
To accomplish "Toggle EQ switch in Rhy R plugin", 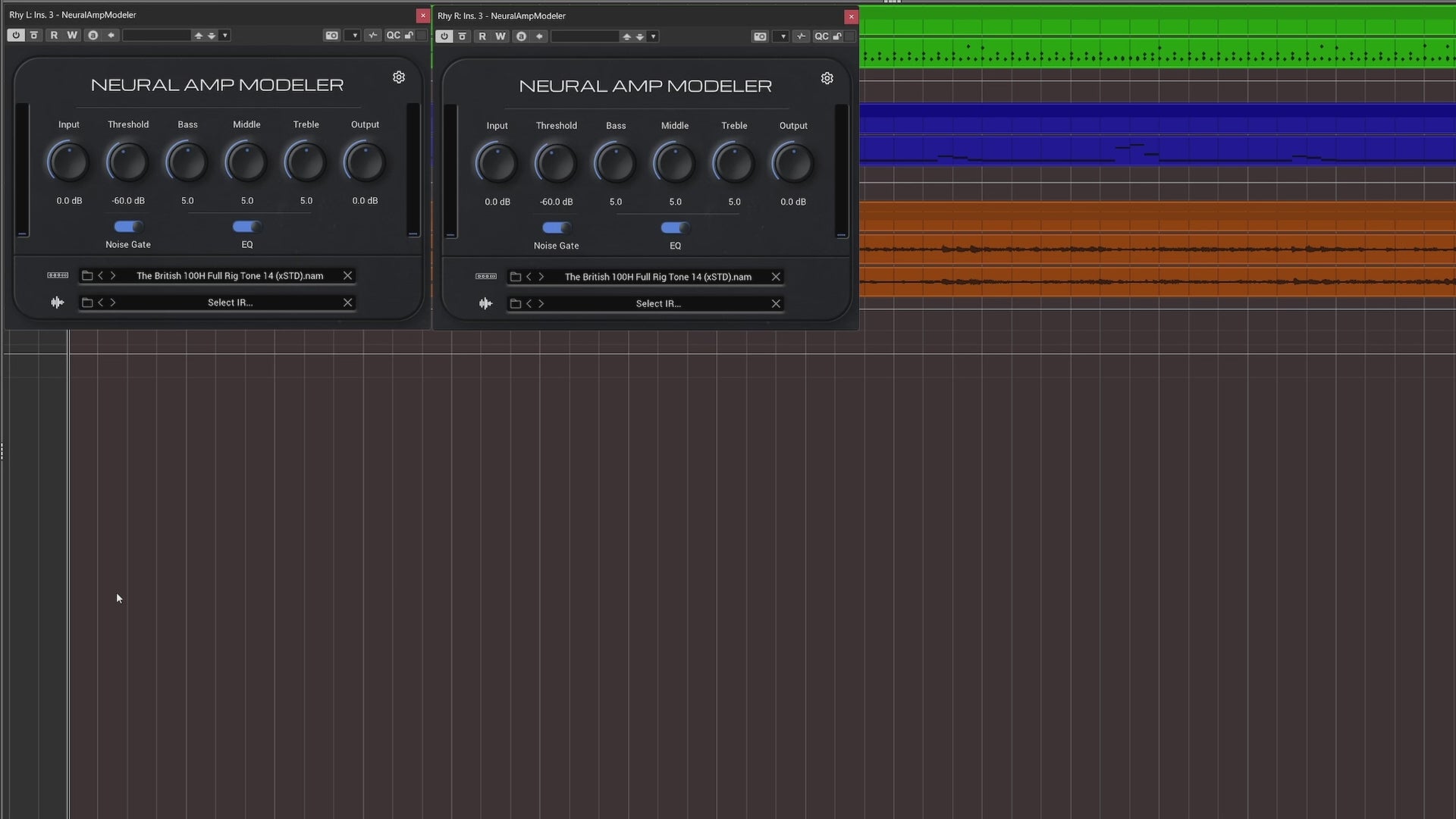I will click(675, 227).
